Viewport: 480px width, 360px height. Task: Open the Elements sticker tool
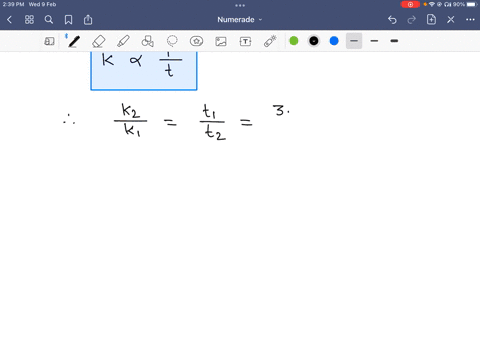pyautogui.click(x=196, y=41)
